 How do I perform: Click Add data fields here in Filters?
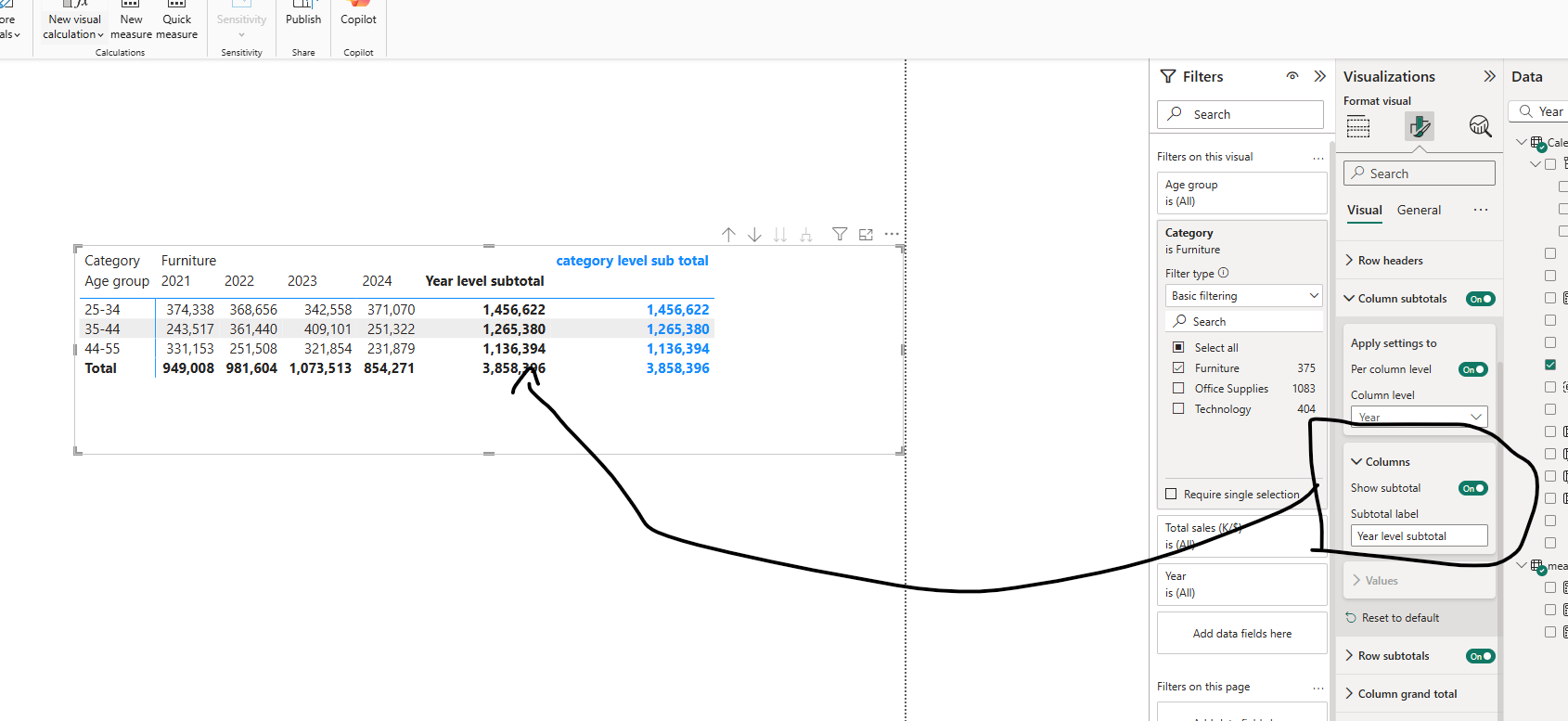(1242, 634)
